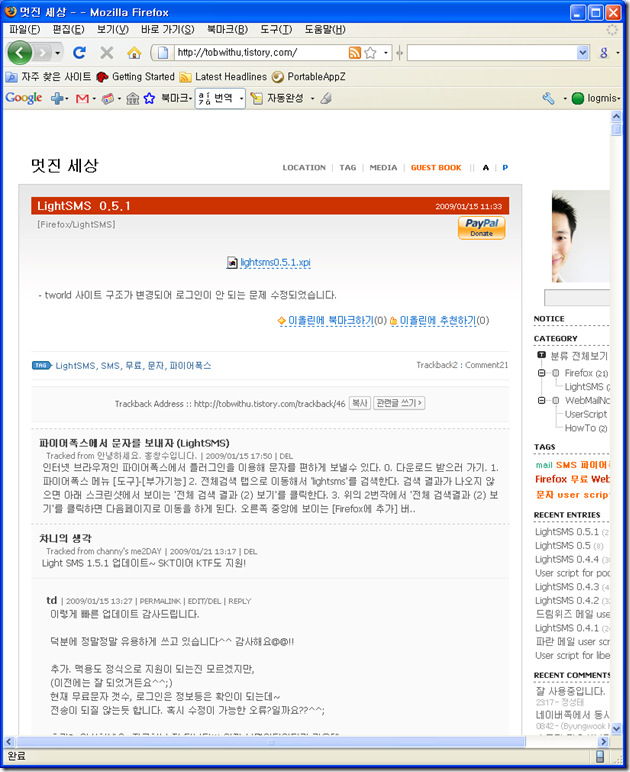Click the PayPal Donate button

pyautogui.click(x=481, y=228)
